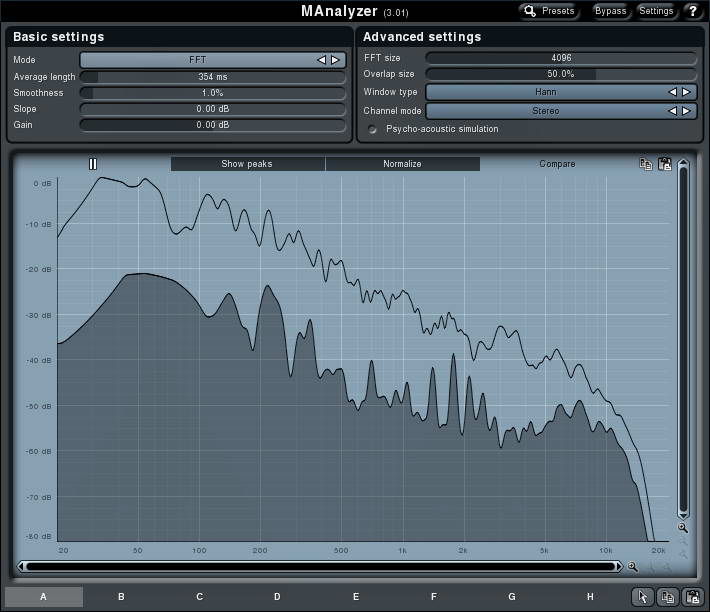
Task: Click the horizontal scrollbar track of graph
Action: click(x=320, y=566)
